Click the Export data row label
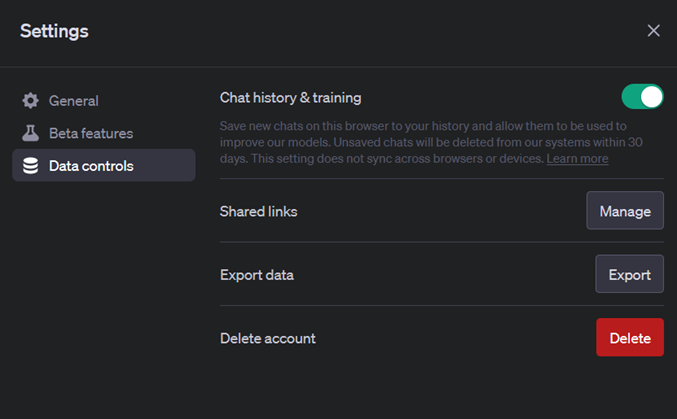Image resolution: width=677 pixels, height=419 pixels. click(x=256, y=274)
